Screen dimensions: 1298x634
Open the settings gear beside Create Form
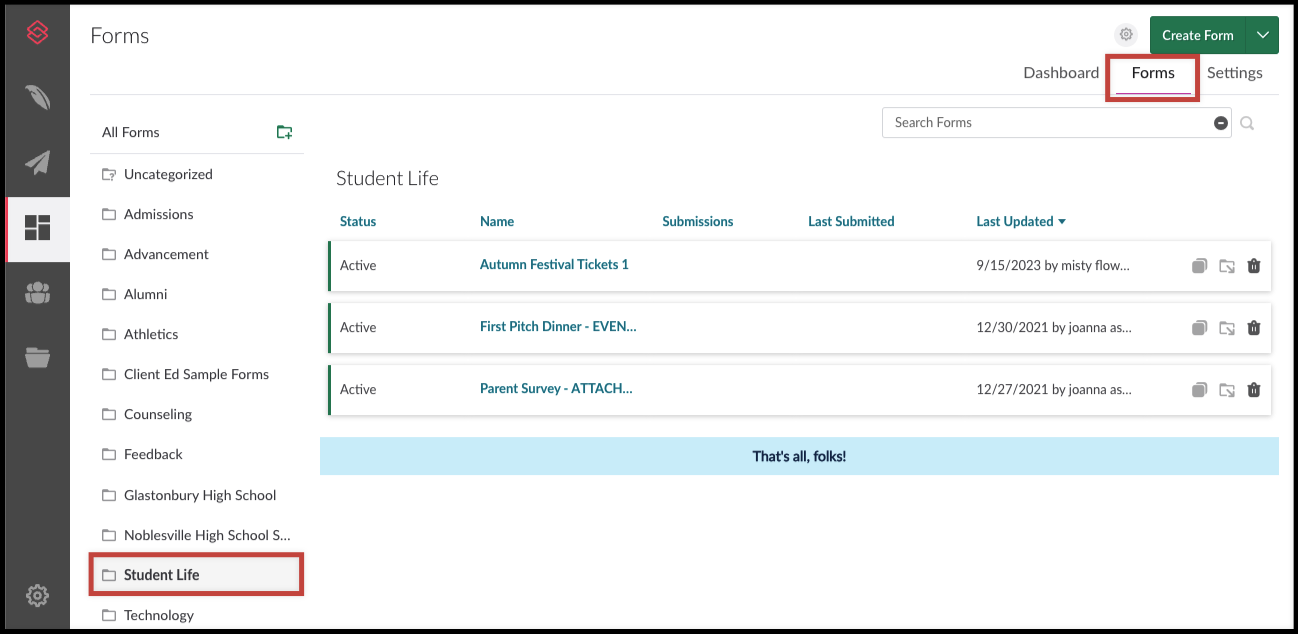click(x=1127, y=35)
